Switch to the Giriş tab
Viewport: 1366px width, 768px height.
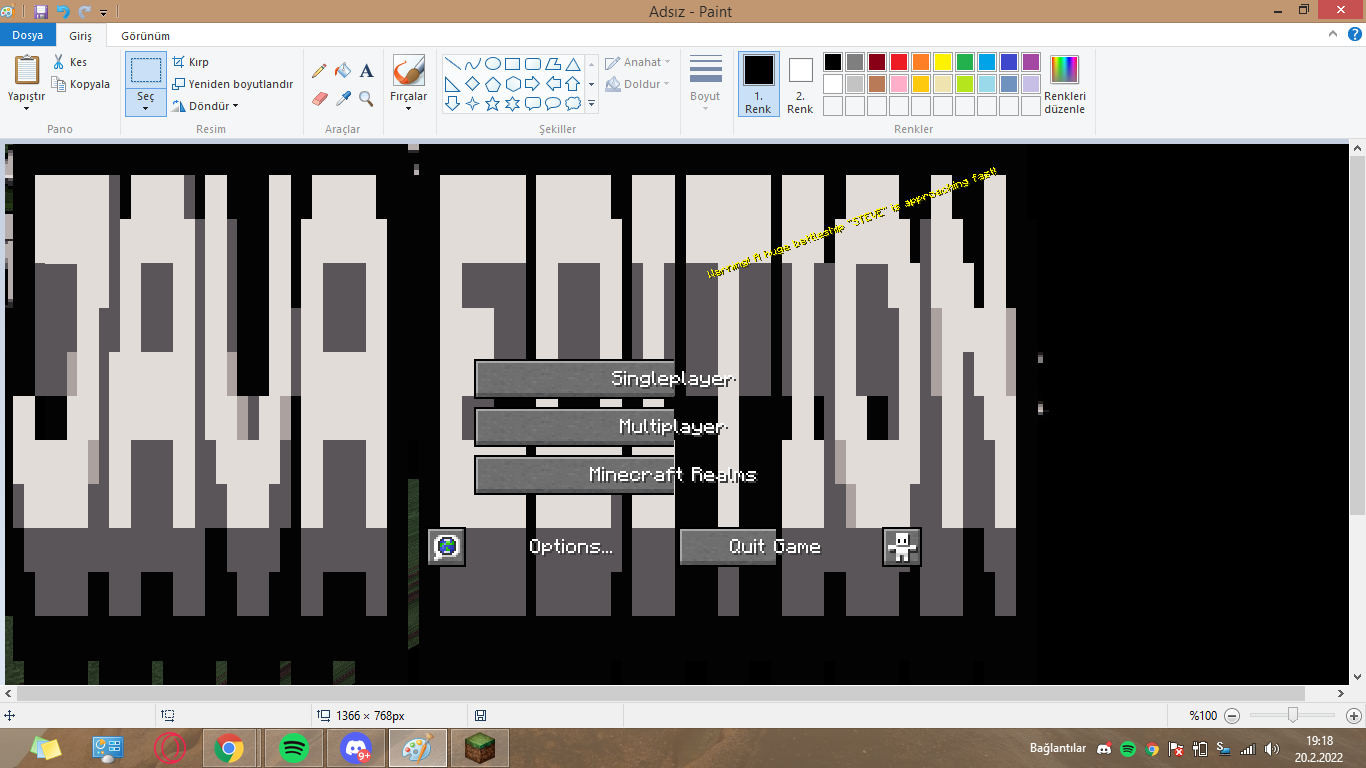[81, 35]
